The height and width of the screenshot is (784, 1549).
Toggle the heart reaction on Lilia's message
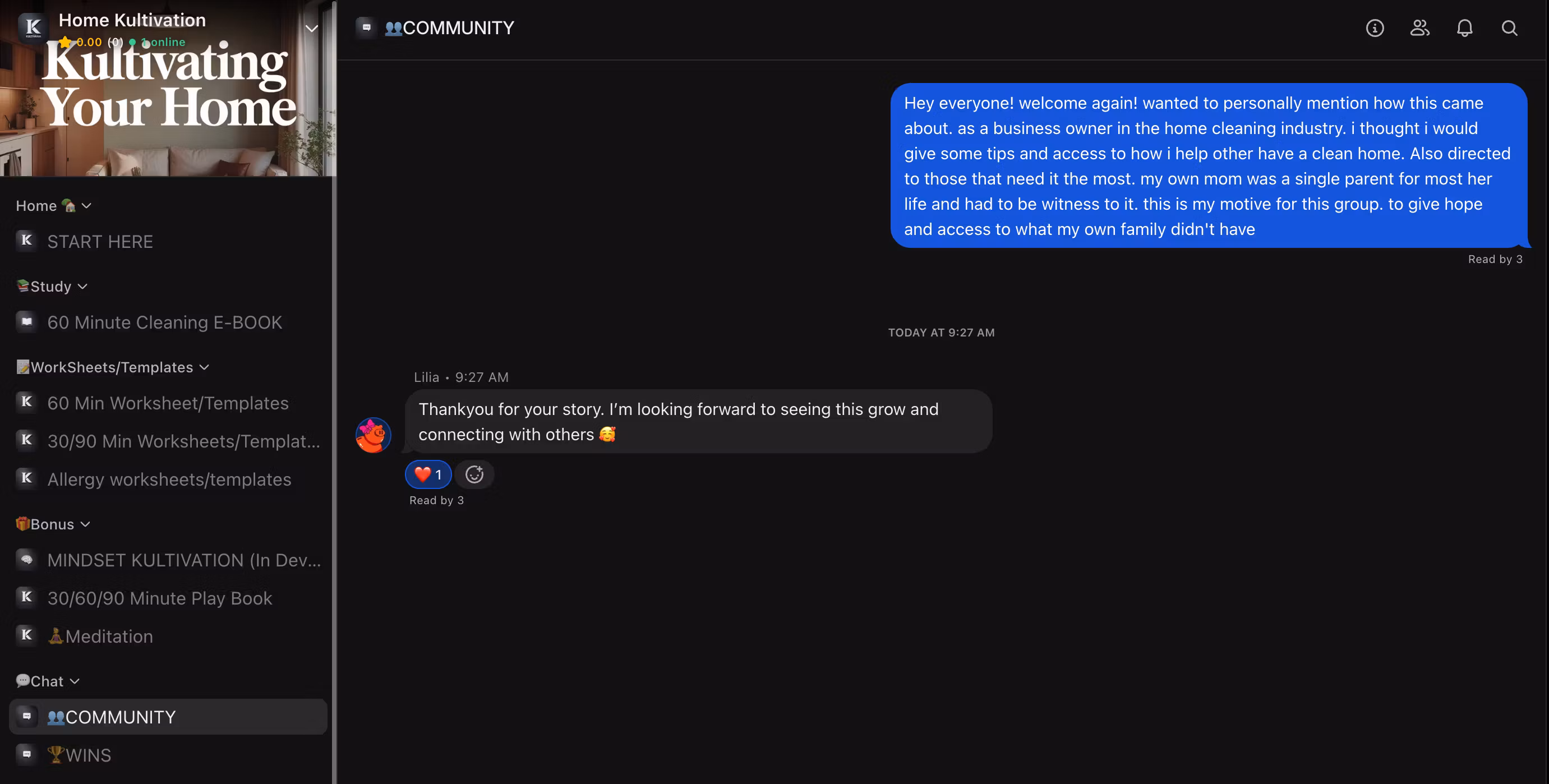pyautogui.click(x=428, y=474)
